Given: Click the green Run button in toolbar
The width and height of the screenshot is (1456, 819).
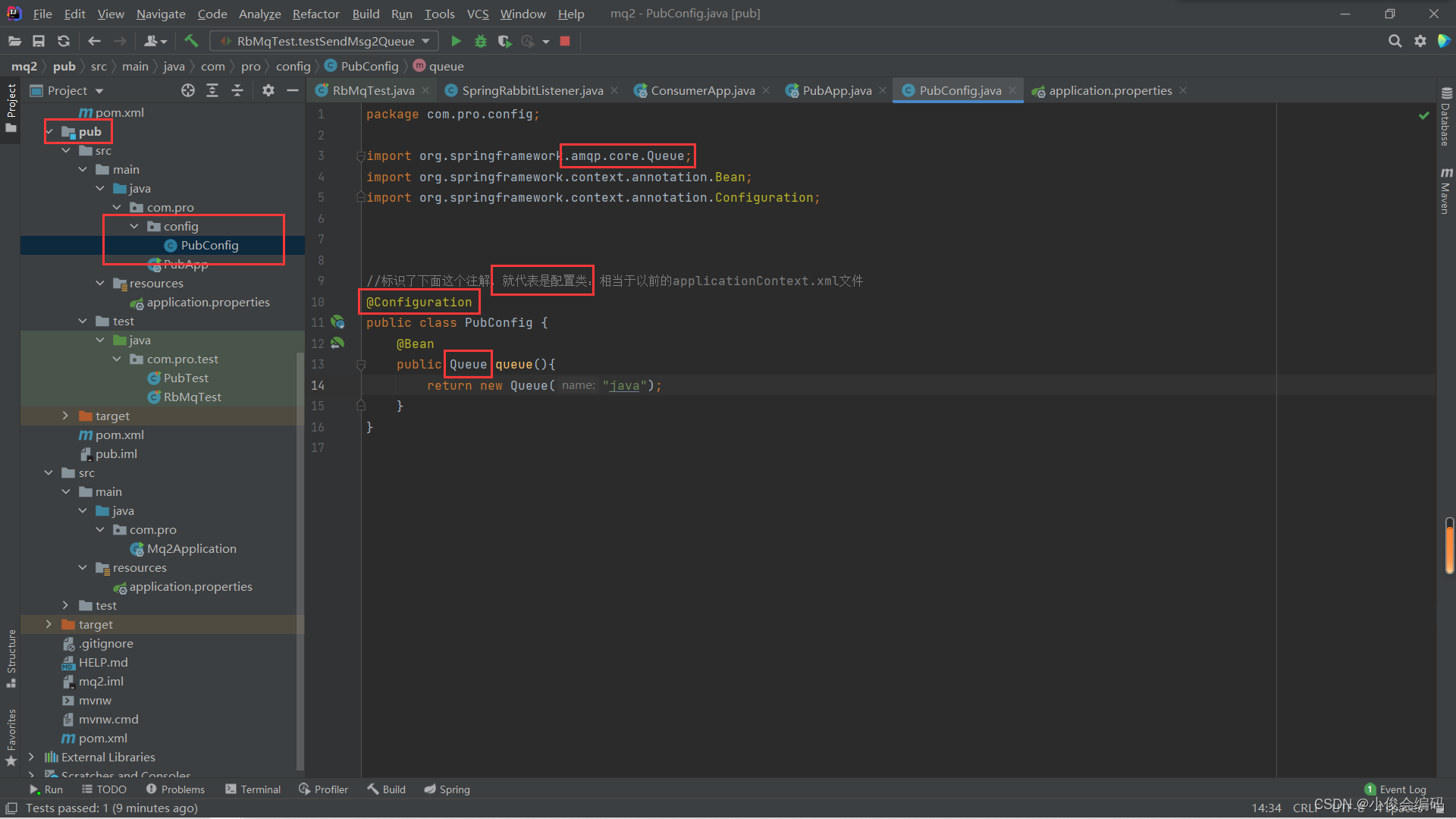Looking at the screenshot, I should pos(456,41).
